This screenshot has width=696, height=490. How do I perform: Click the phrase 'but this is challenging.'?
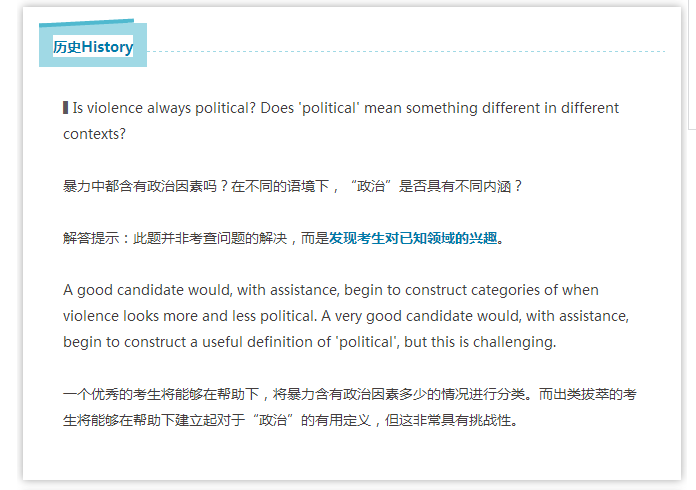pos(480,342)
